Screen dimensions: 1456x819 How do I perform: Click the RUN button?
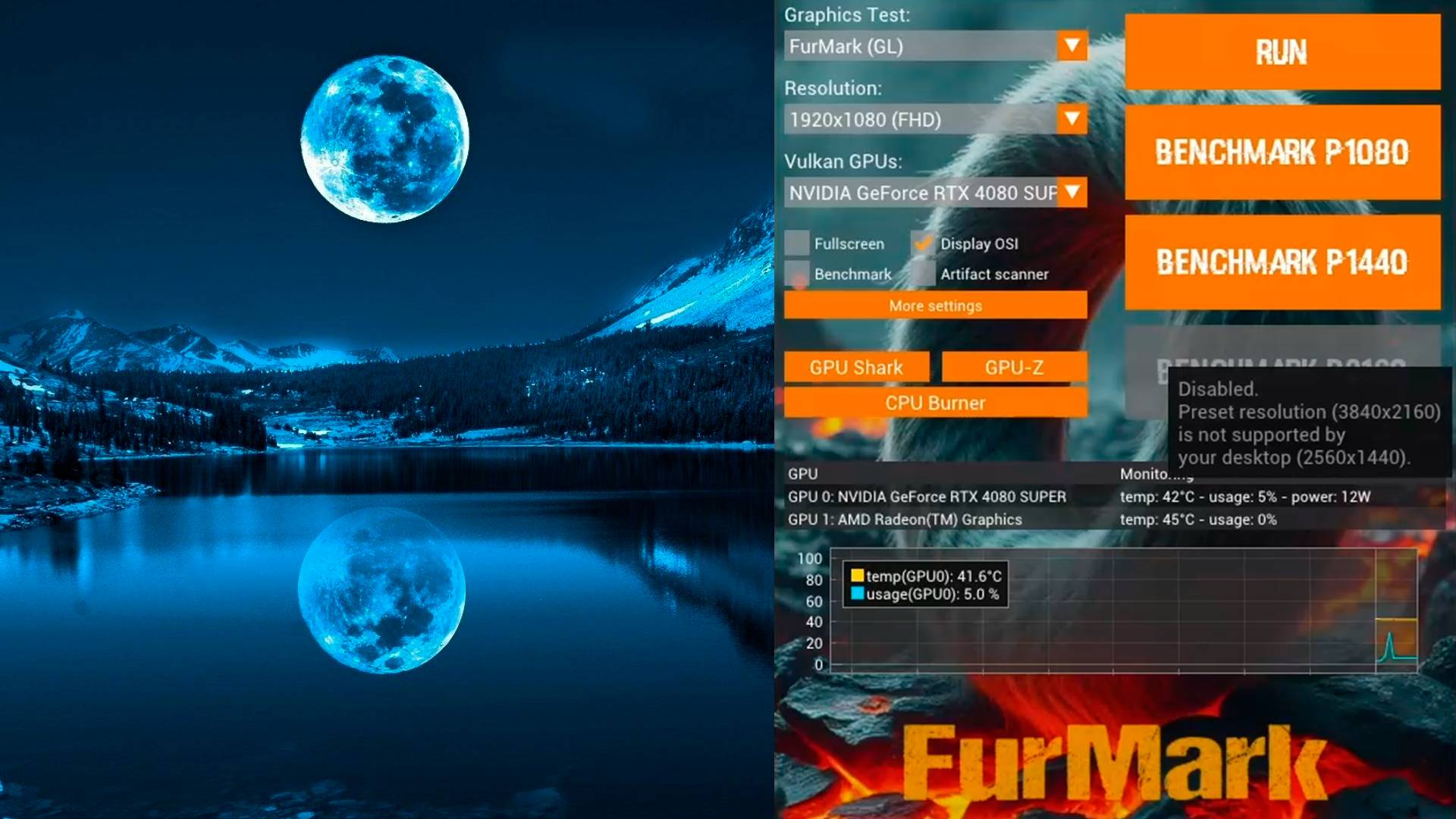(1280, 53)
